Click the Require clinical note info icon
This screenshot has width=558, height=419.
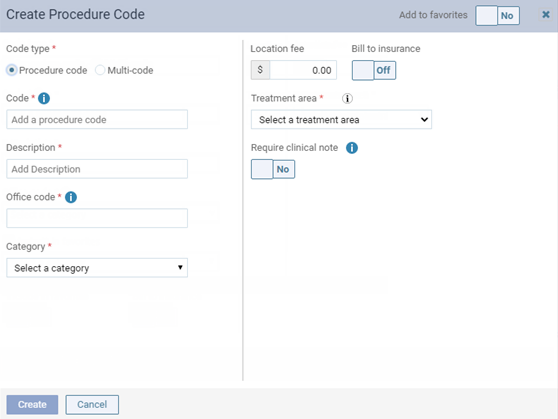coord(352,148)
